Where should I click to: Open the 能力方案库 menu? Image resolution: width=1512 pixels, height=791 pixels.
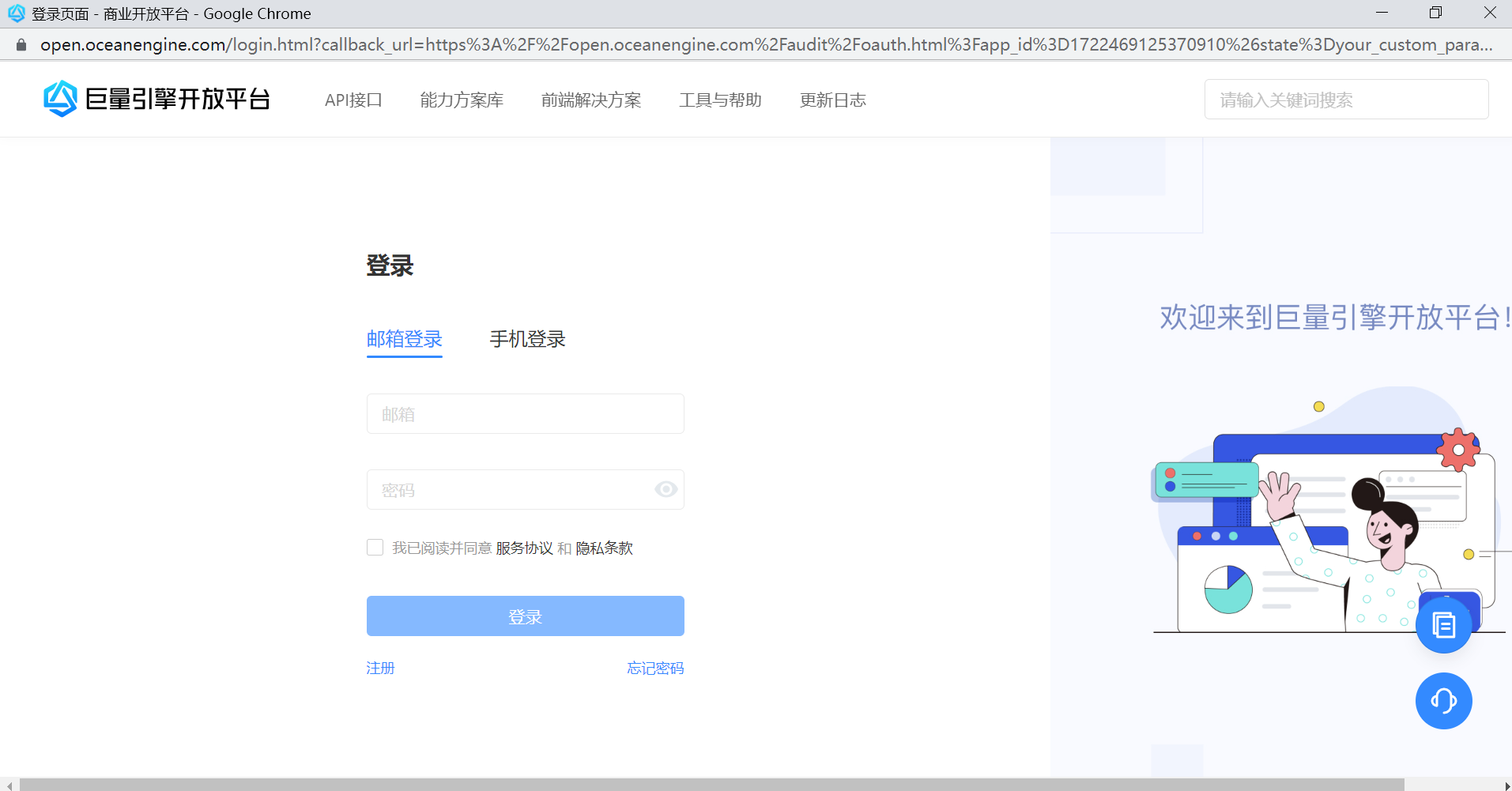(x=462, y=100)
